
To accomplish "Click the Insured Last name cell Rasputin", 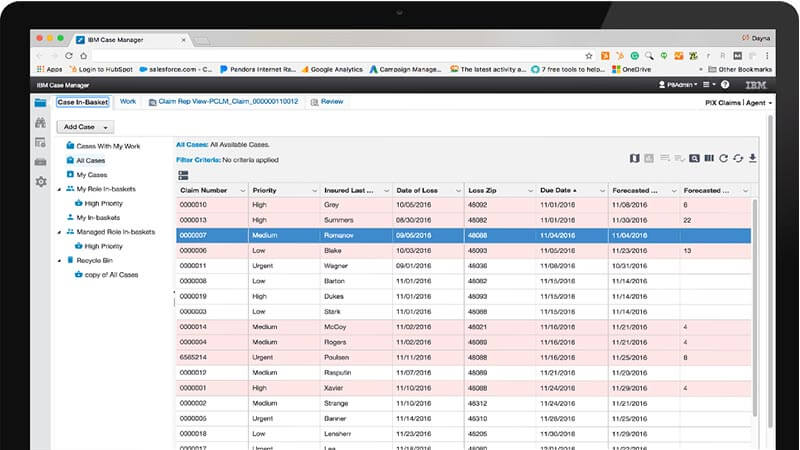I will click(x=337, y=373).
